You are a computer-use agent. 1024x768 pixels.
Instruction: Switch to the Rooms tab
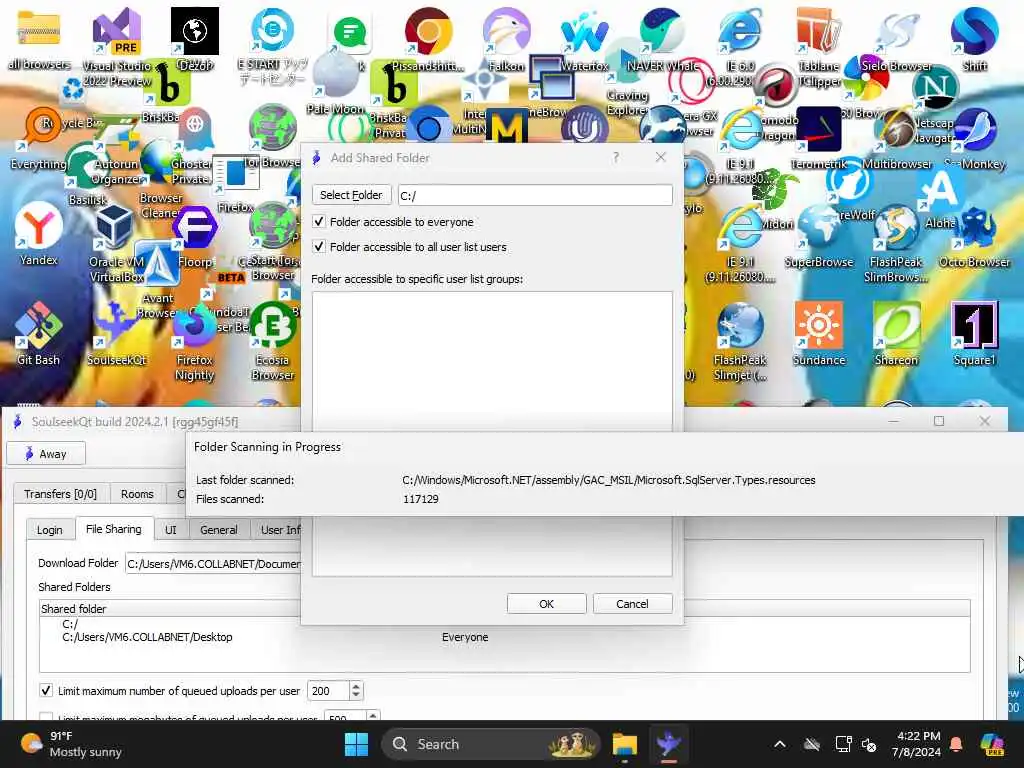click(x=137, y=494)
